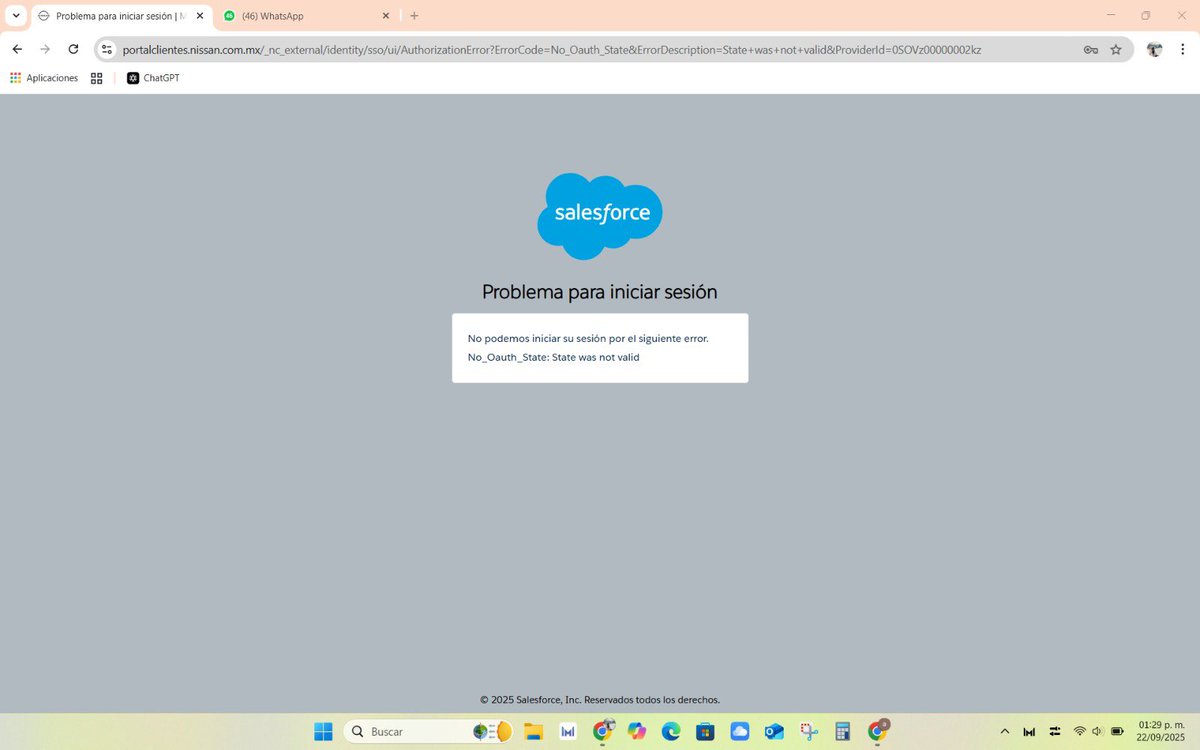Image resolution: width=1200 pixels, height=750 pixels.
Task: Open the ChatGPT bookmark
Action: [153, 78]
